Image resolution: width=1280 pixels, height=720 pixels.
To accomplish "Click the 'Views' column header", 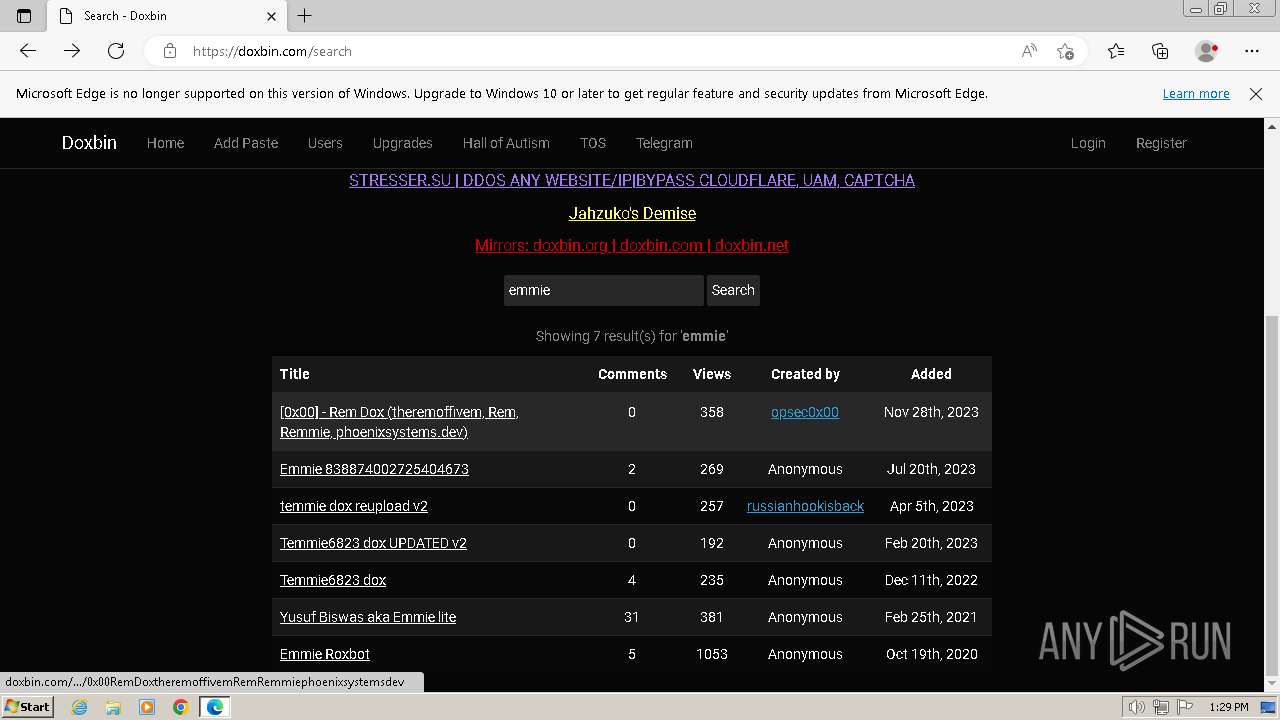I will [712, 374].
